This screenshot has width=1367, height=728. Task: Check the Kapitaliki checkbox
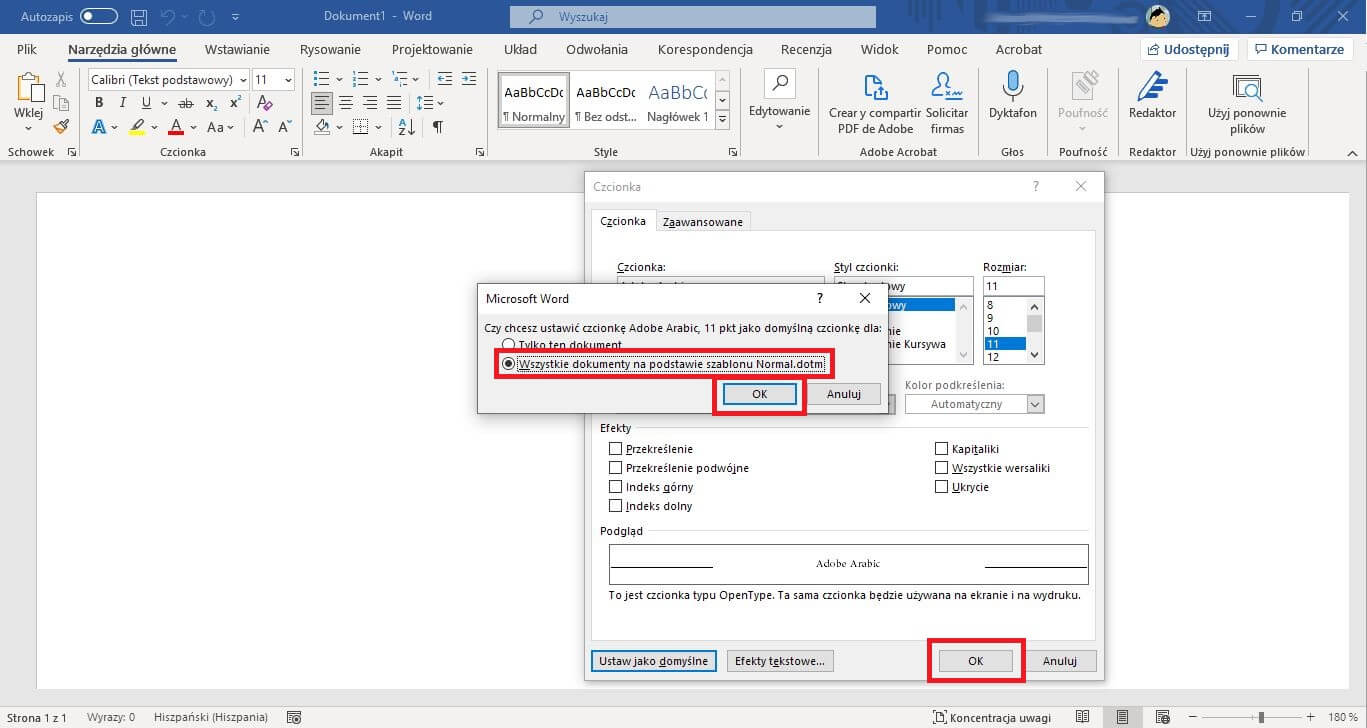point(942,449)
